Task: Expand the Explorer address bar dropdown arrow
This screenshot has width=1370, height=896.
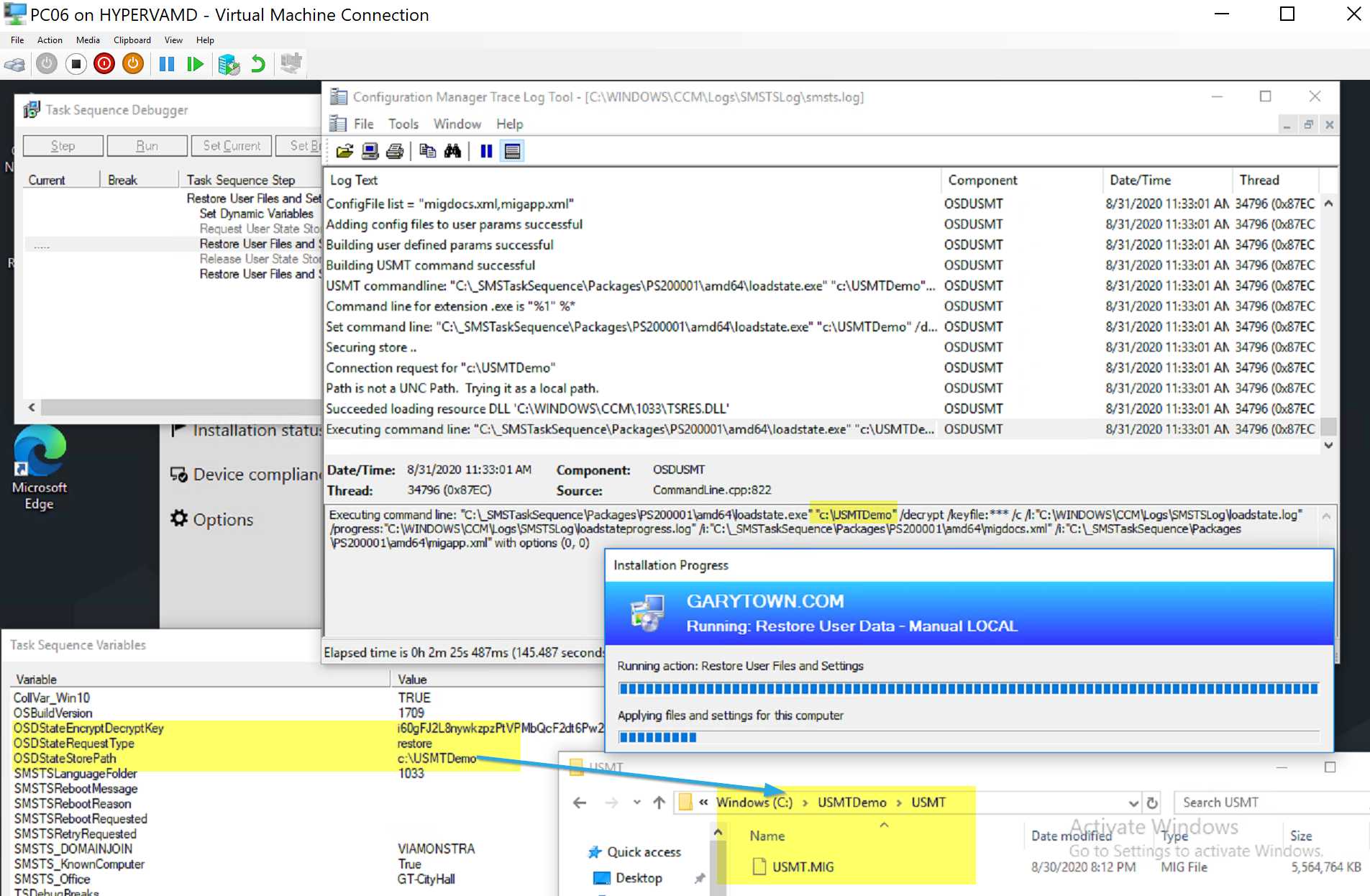Action: click(1133, 803)
